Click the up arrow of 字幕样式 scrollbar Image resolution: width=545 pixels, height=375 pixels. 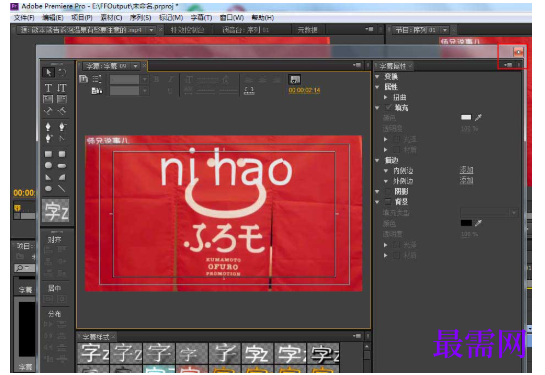(x=367, y=347)
